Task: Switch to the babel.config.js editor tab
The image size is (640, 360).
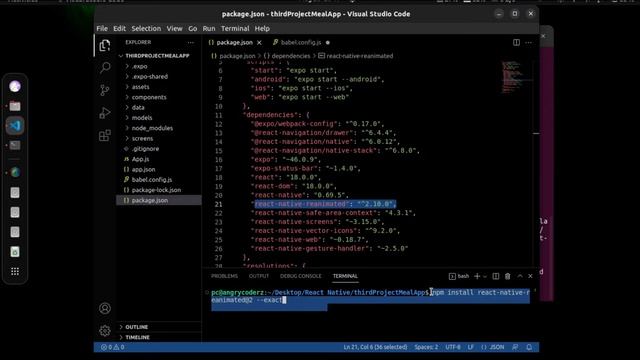Action: coord(301,42)
